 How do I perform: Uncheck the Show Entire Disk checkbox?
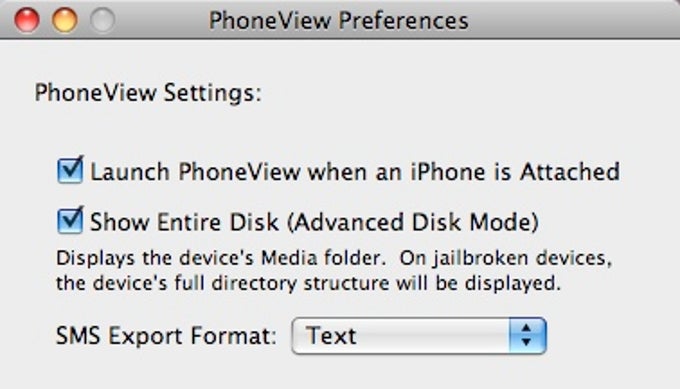pos(70,220)
